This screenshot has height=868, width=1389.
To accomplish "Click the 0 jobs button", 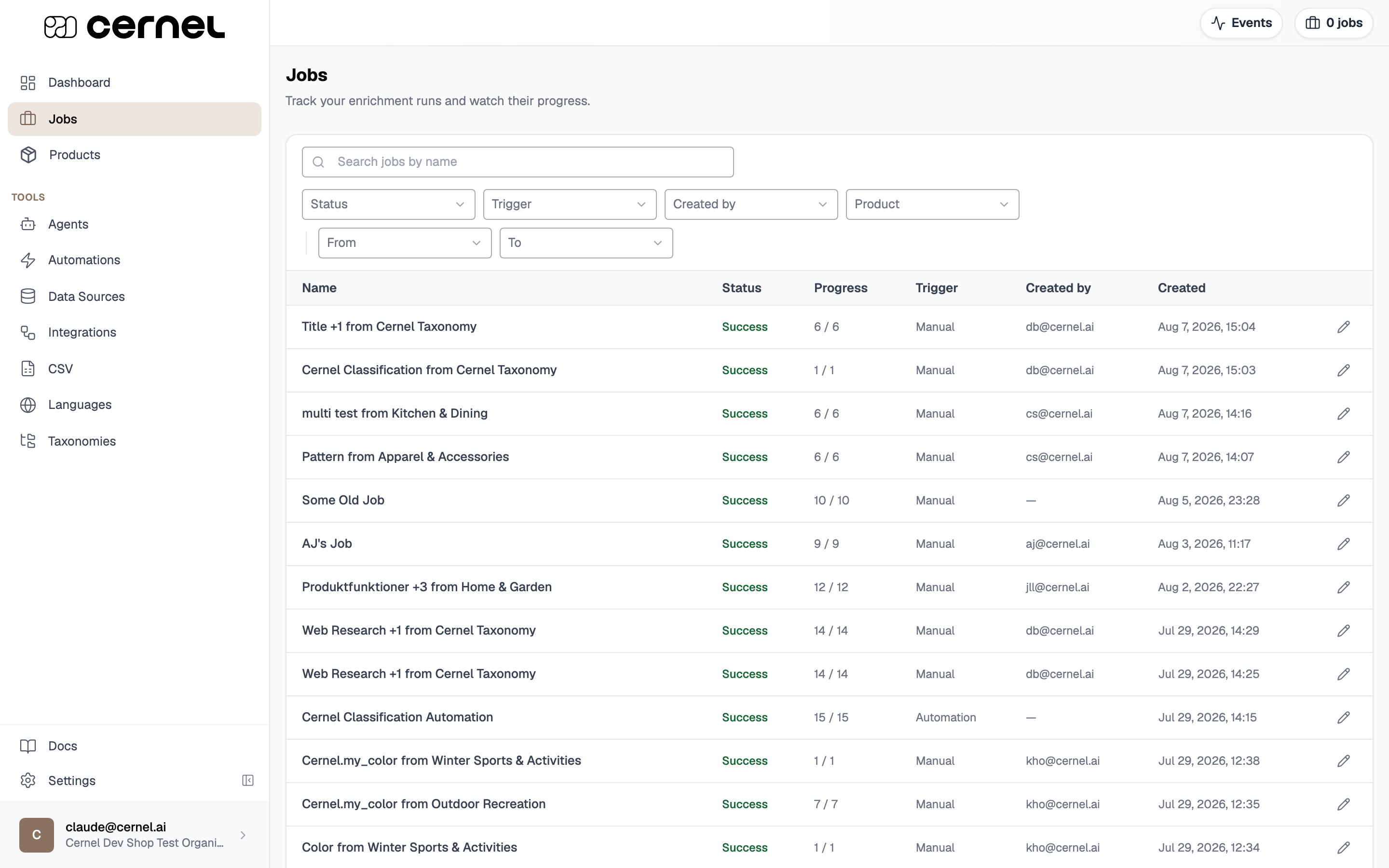I will [1334, 23].
